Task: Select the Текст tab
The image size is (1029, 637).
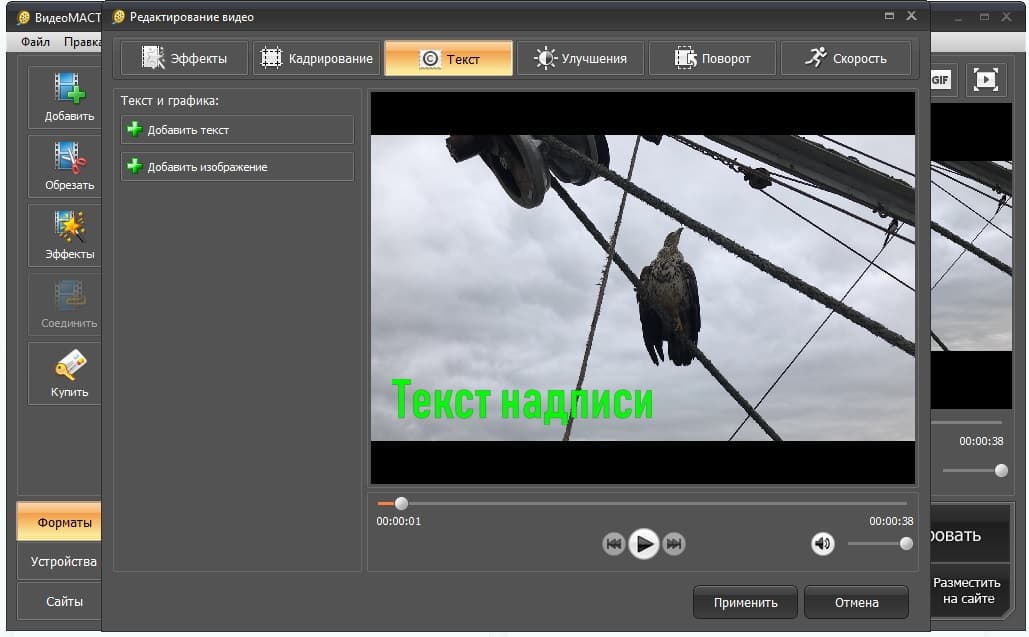Action: coord(449,58)
